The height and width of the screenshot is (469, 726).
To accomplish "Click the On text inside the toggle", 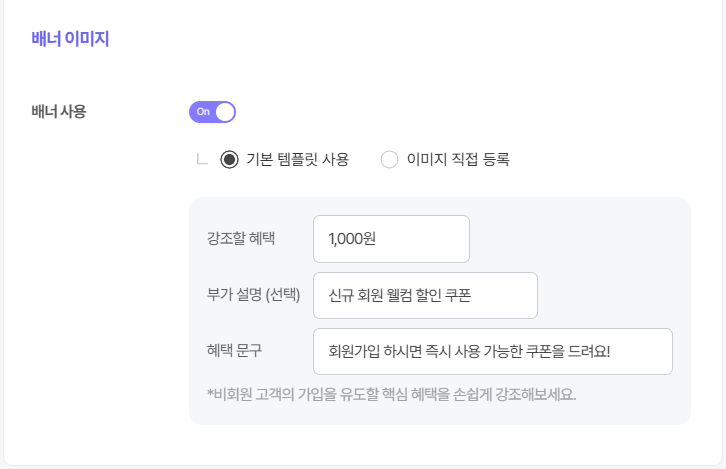I will click(203, 112).
